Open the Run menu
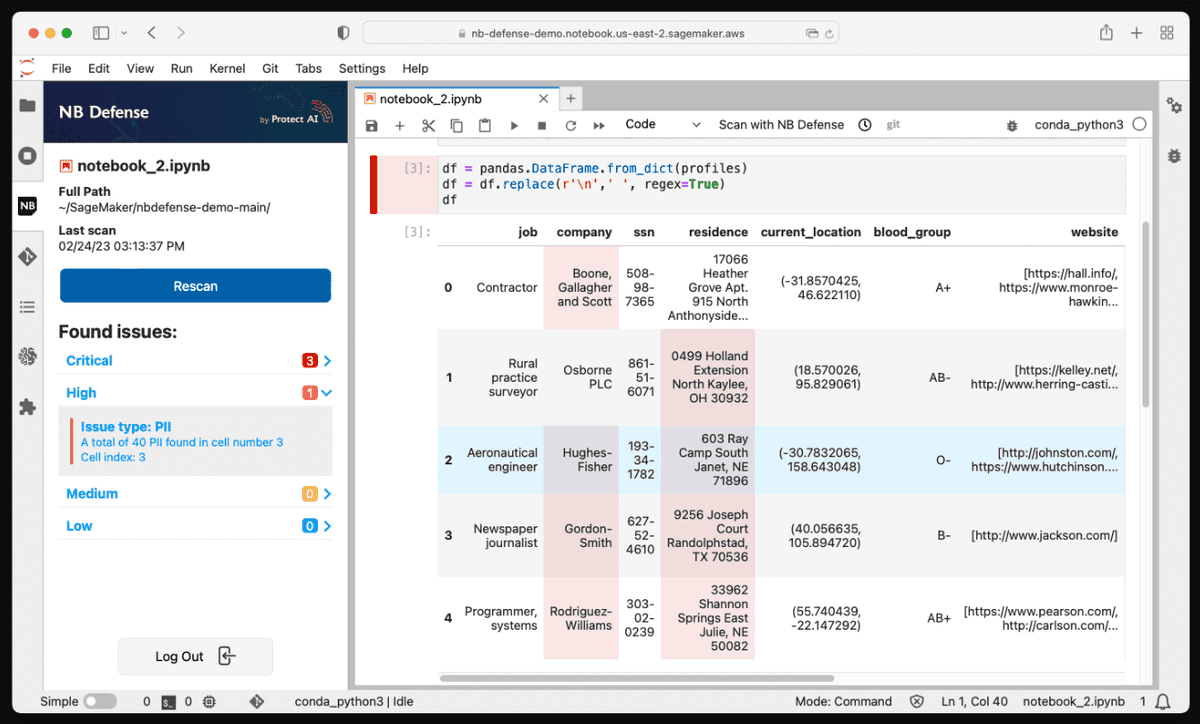 coord(181,68)
